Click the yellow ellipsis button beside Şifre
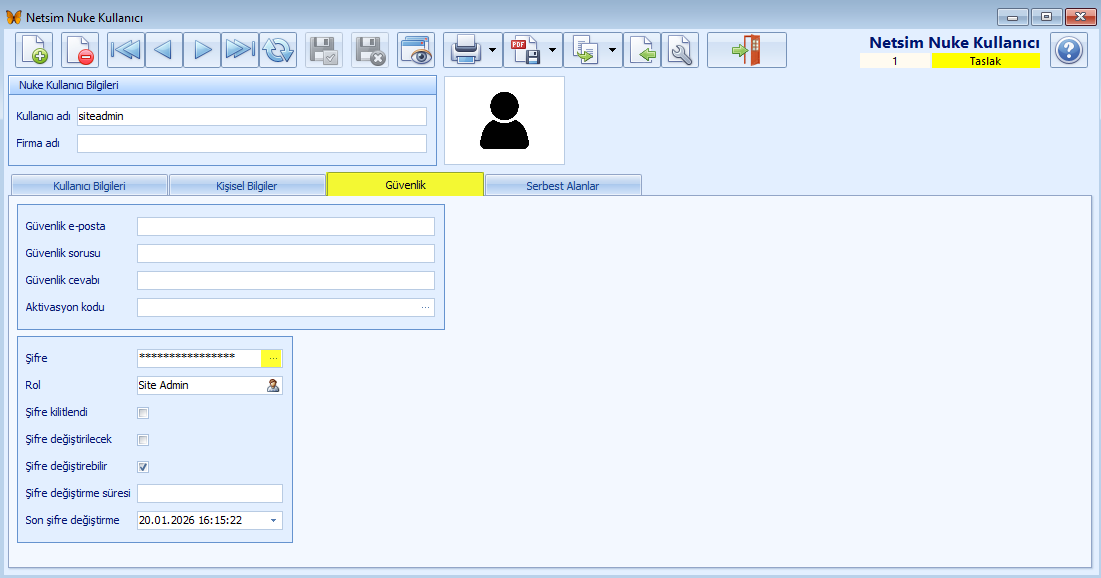Screen dimensions: 1101x578 (x=273, y=358)
